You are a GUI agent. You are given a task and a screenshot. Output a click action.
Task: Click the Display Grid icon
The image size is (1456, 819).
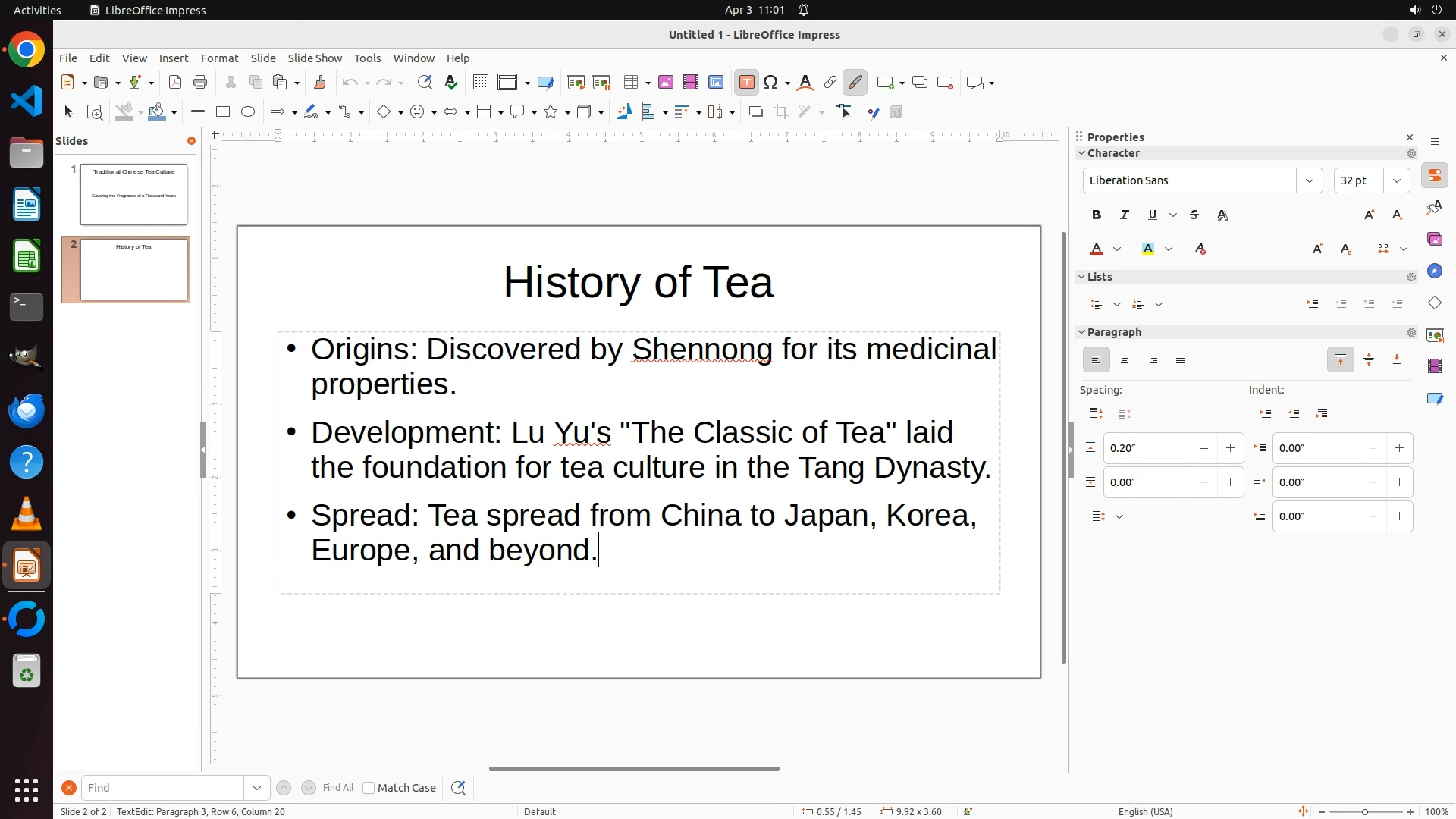[x=480, y=83]
